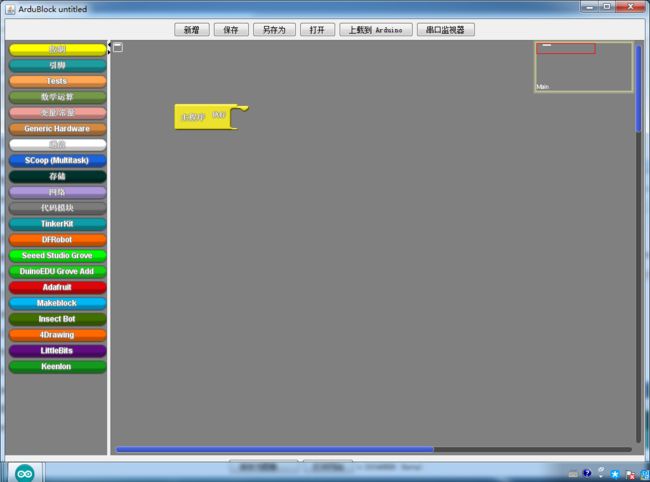This screenshot has height=482, width=650.
Task: Click the 保存 save button
Action: tap(231, 30)
